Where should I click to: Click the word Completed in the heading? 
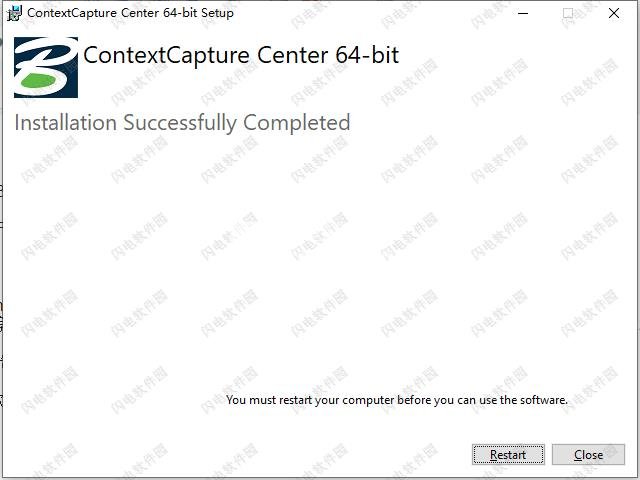pos(297,122)
